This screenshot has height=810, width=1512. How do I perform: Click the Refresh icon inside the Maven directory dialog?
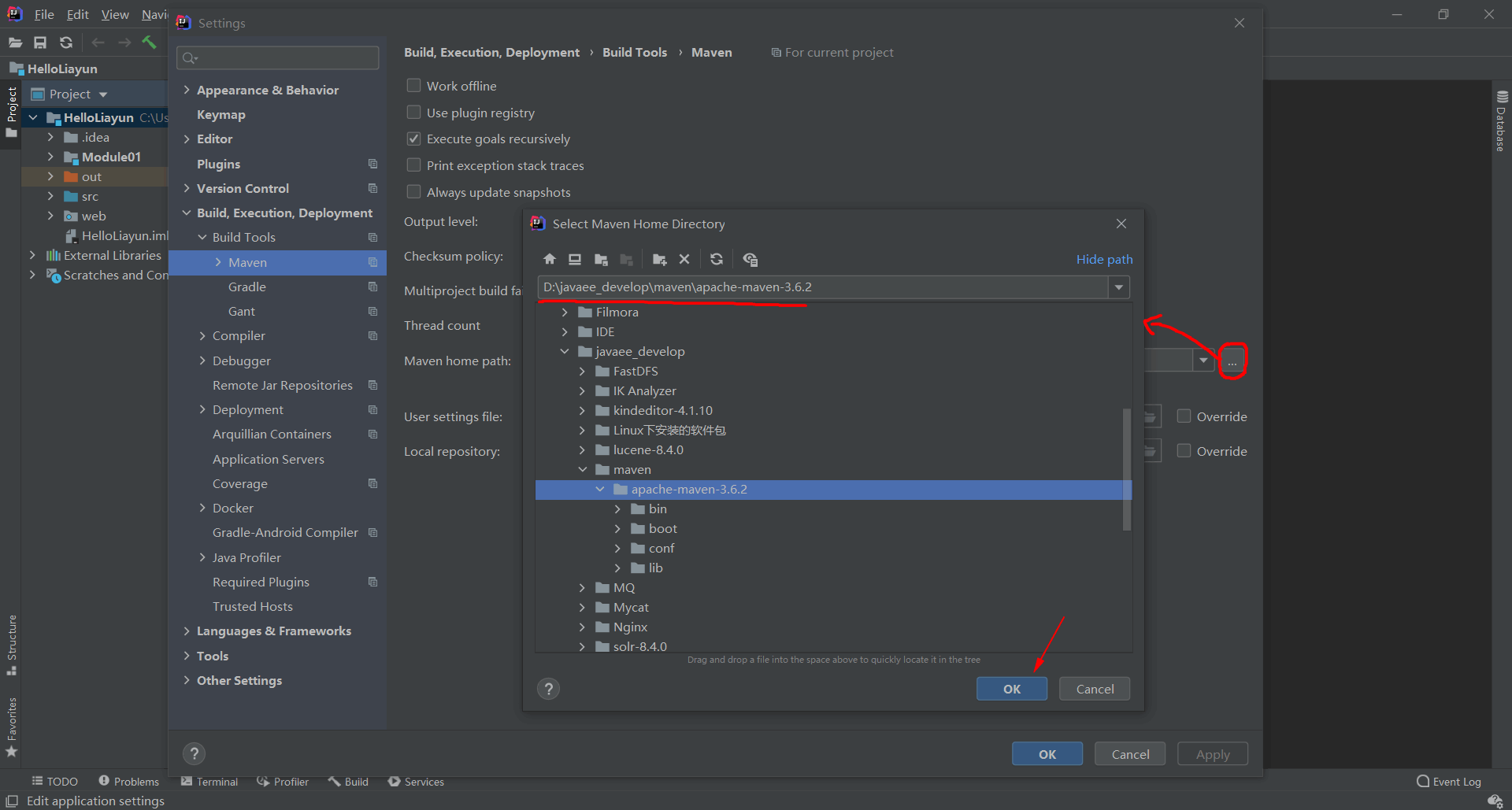[717, 259]
